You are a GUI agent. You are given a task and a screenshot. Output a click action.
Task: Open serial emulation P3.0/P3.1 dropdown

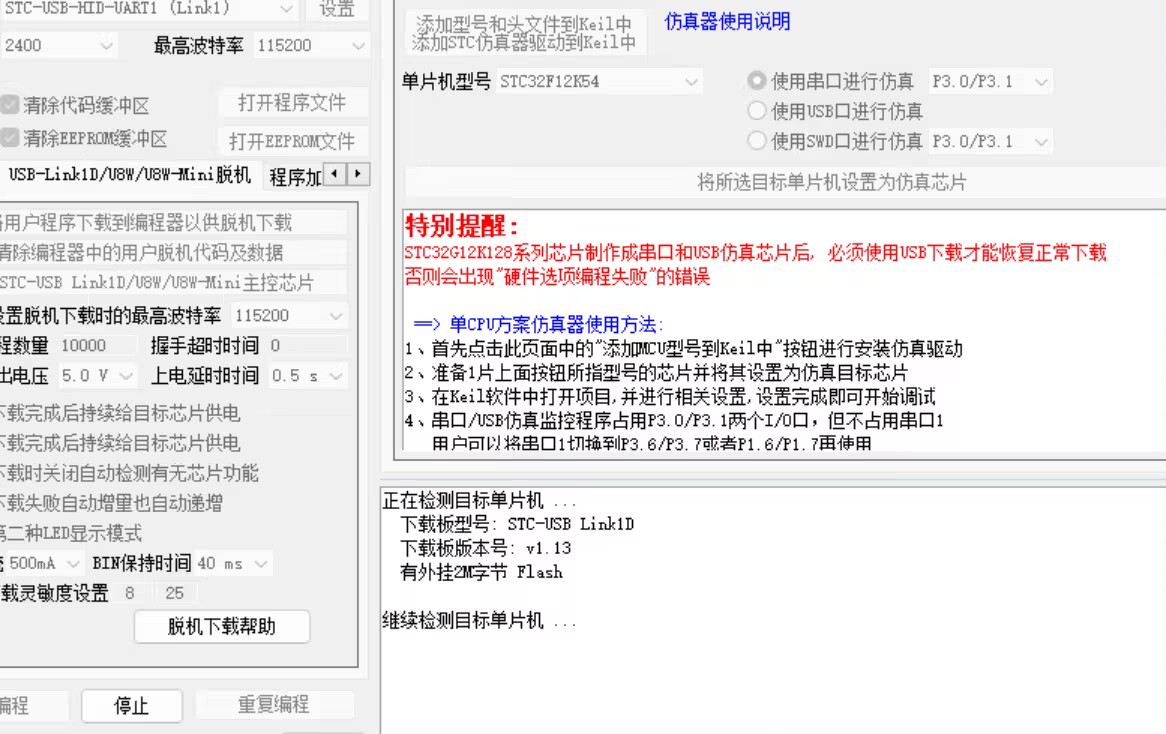[x=989, y=81]
